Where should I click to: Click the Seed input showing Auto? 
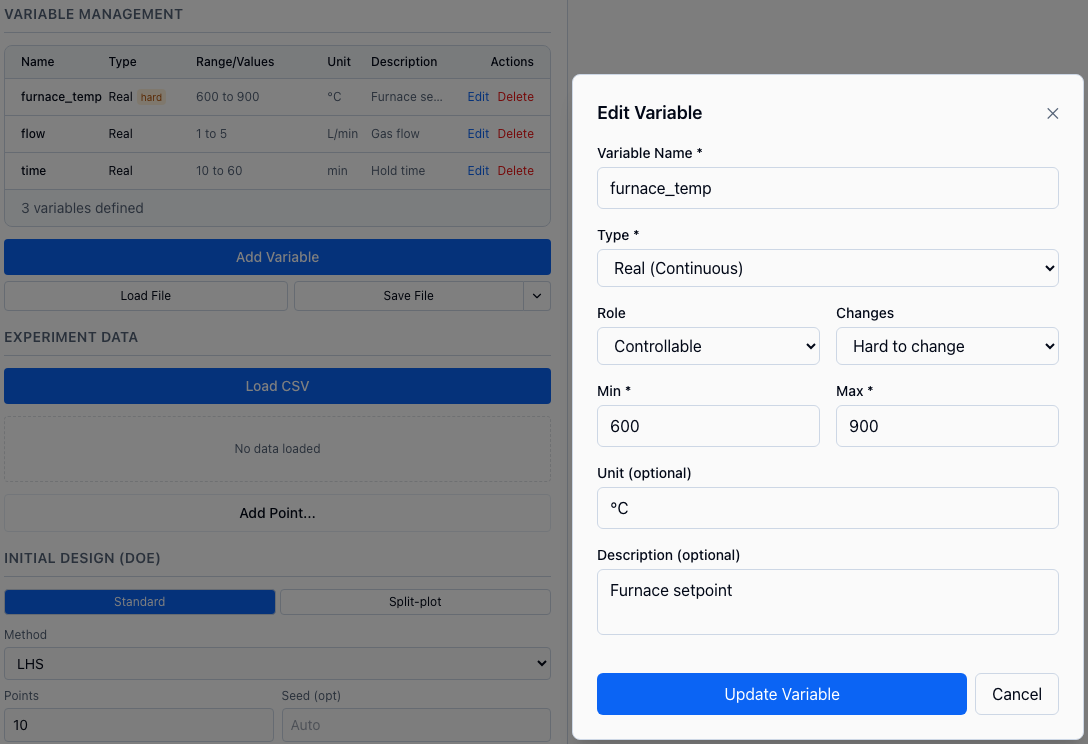[x=416, y=725]
